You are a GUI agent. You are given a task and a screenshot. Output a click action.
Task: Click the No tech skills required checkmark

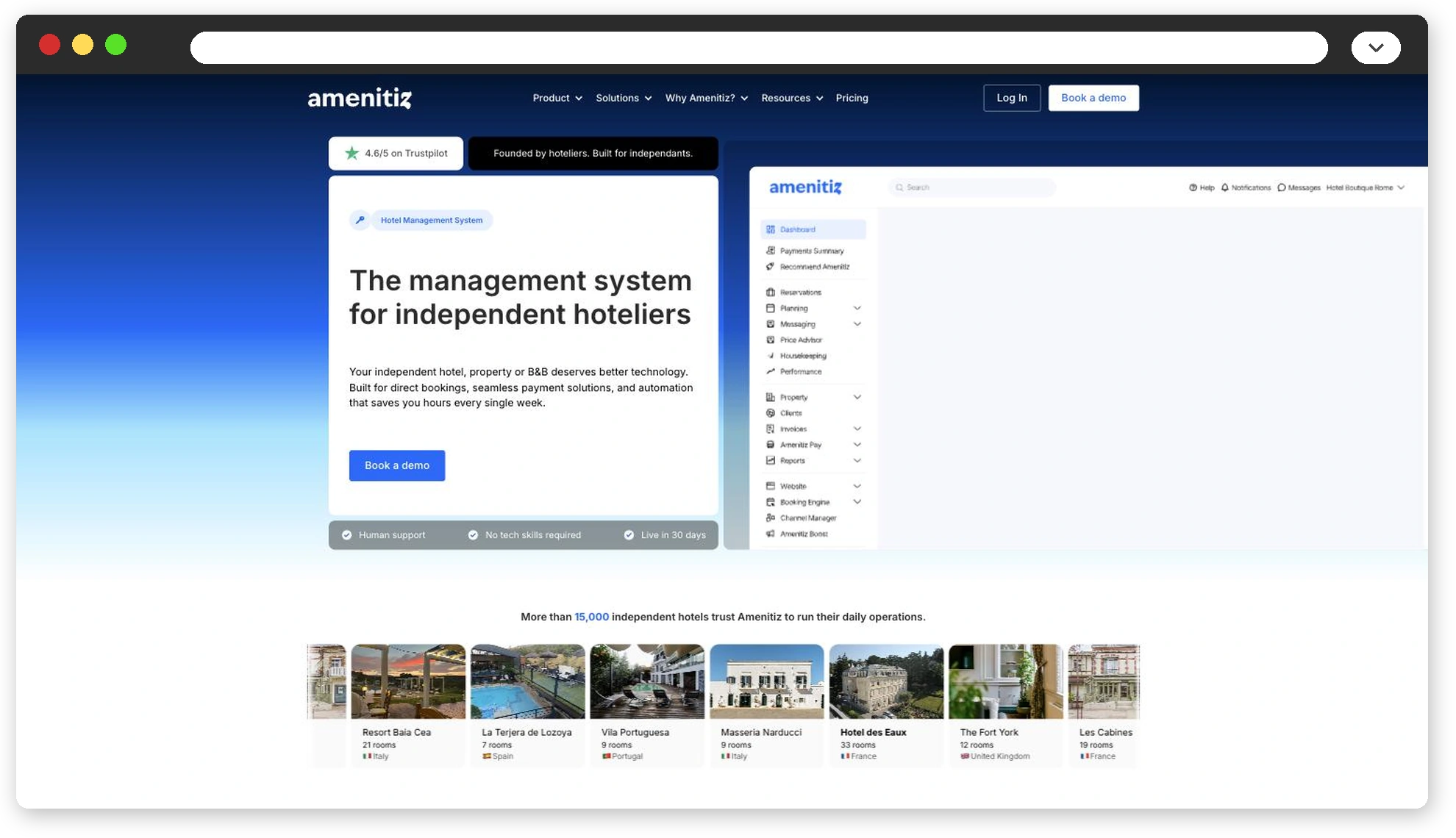coord(473,535)
